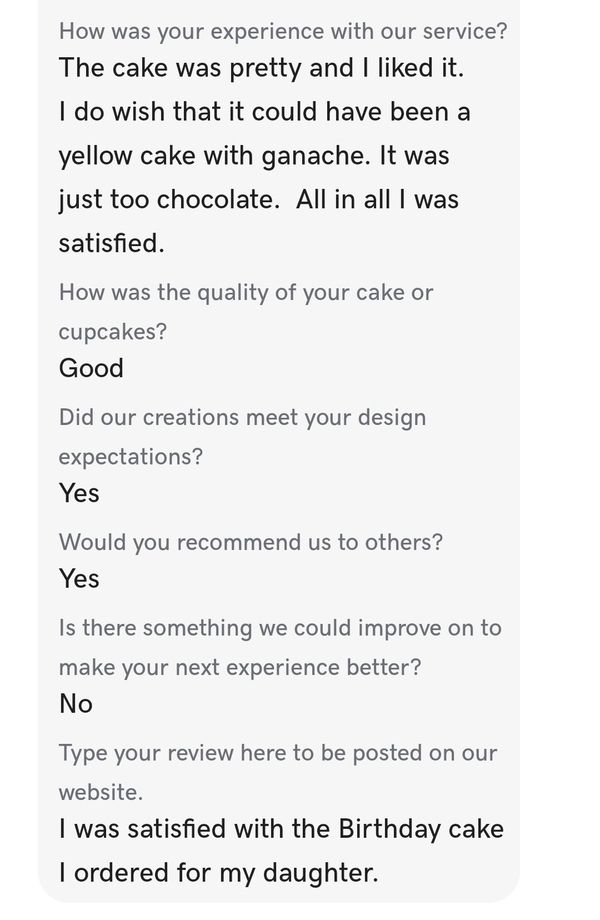This screenshot has width=600, height=920.
Task: Select the "Good" answer for cake quality
Action: (91, 368)
